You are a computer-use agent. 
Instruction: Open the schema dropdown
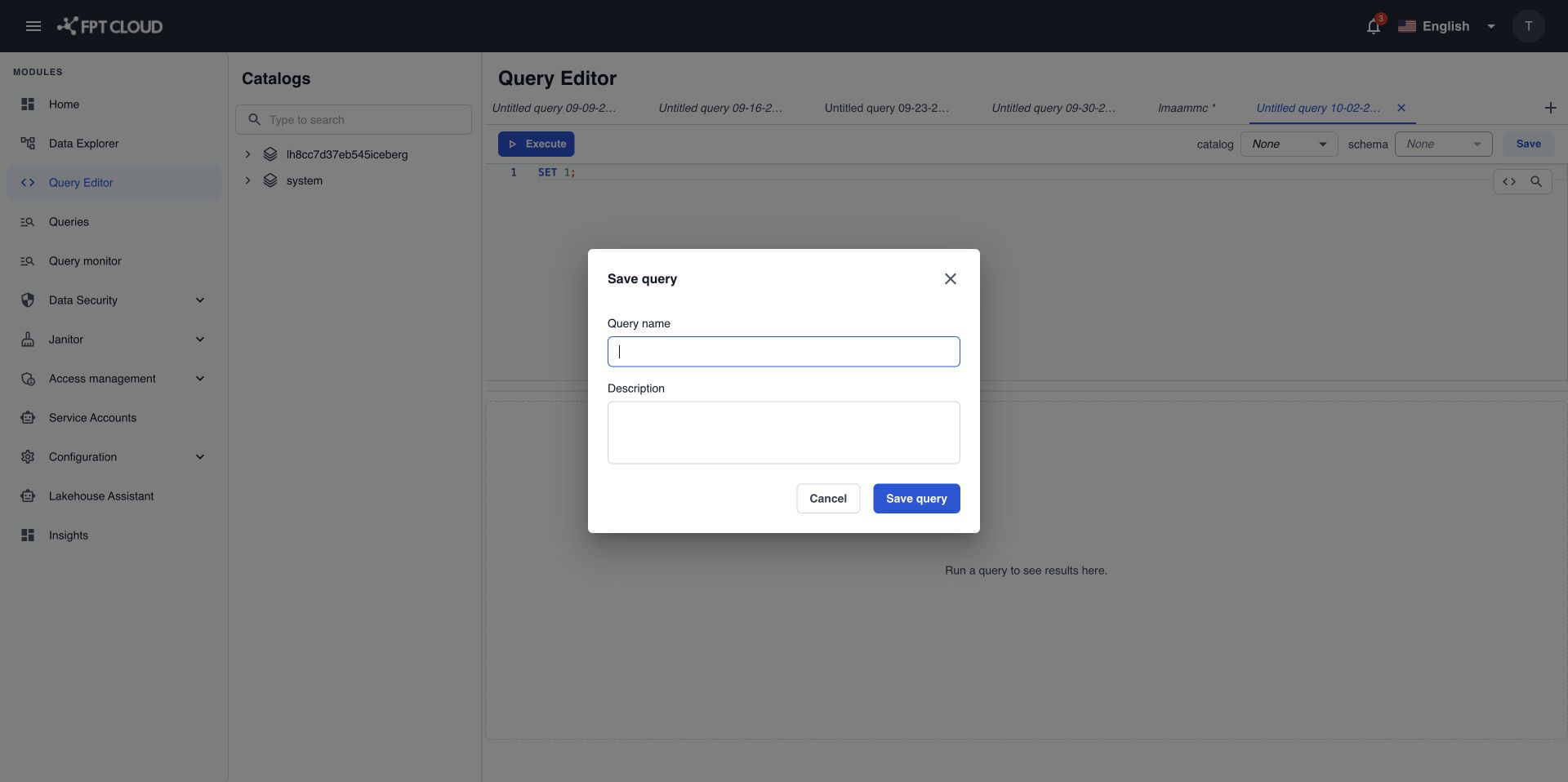[1443, 144]
